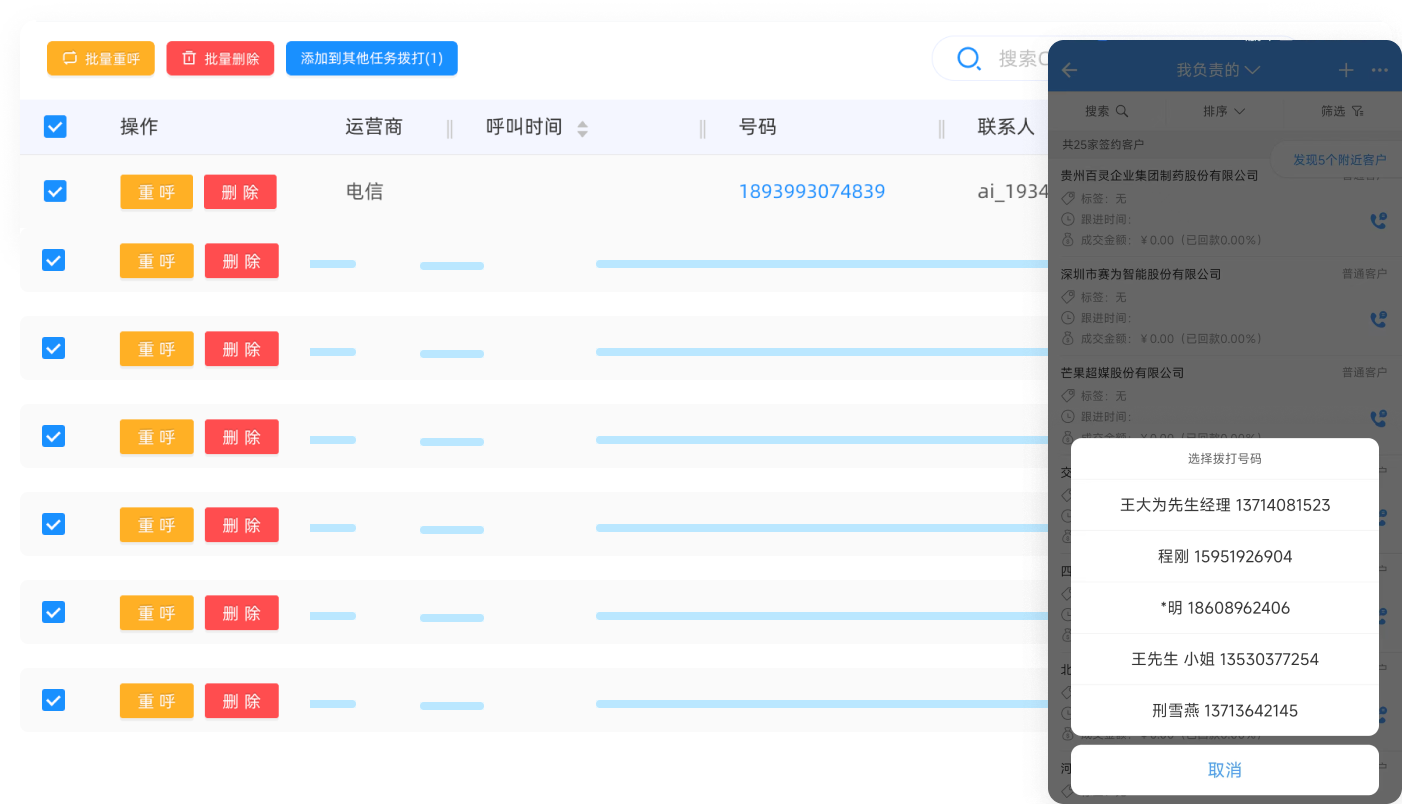Dial *明 18608962406
Image resolution: width=1402 pixels, height=804 pixels.
tap(1225, 608)
